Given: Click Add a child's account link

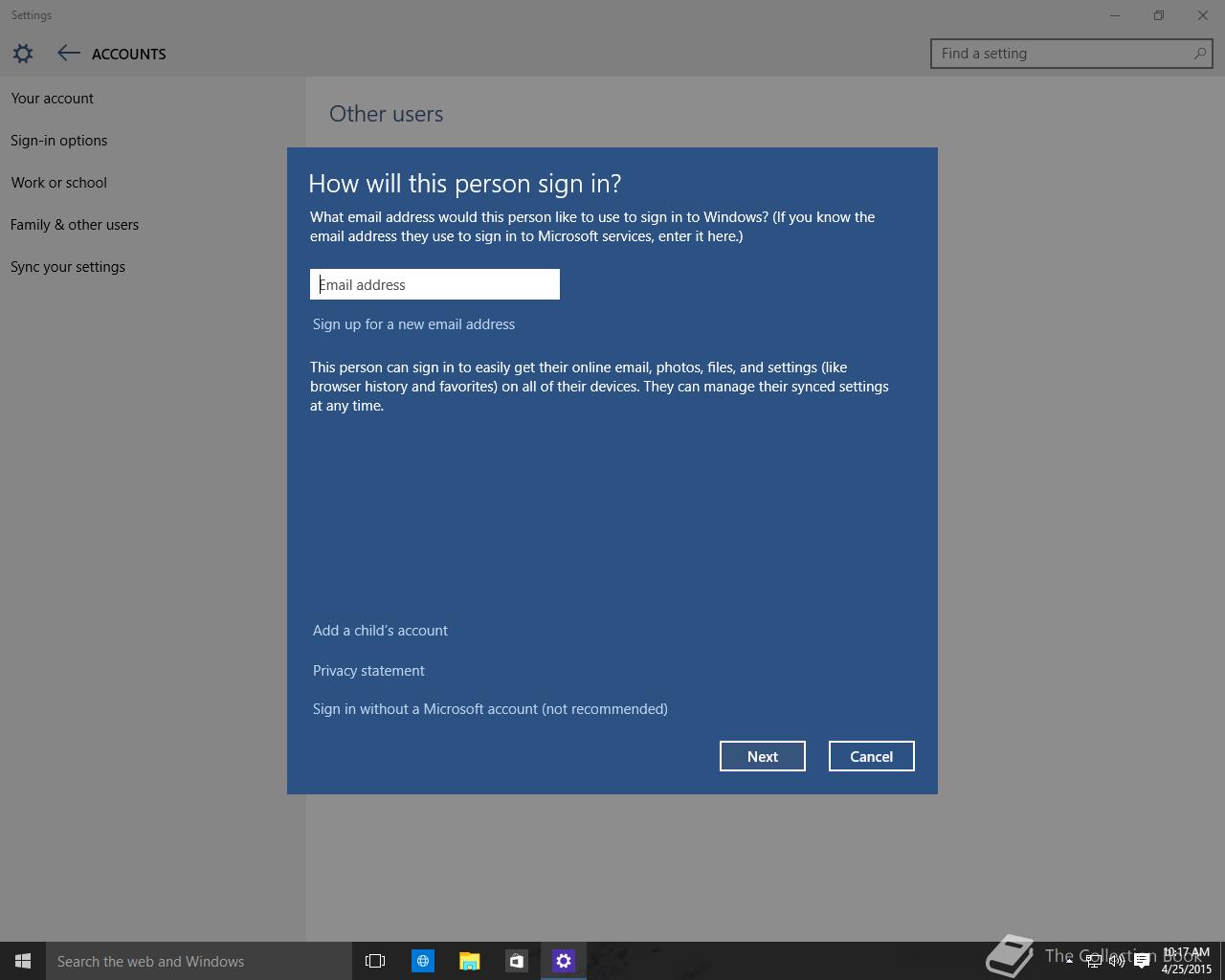Looking at the screenshot, I should (380, 631).
